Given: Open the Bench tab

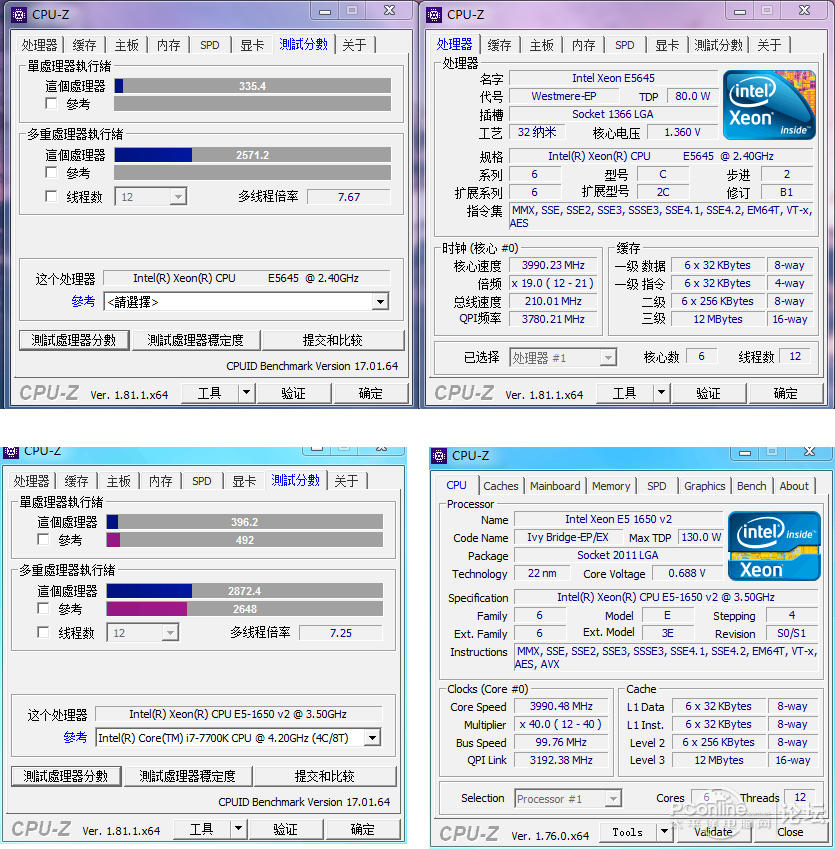Looking at the screenshot, I should point(752,486).
